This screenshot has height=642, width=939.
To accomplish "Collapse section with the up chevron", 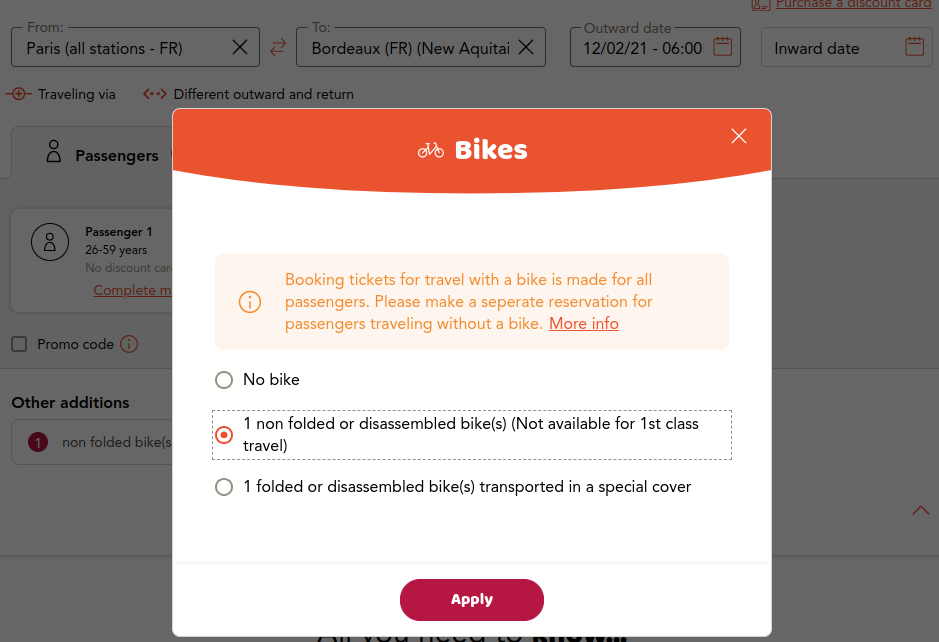I will pyautogui.click(x=920, y=510).
